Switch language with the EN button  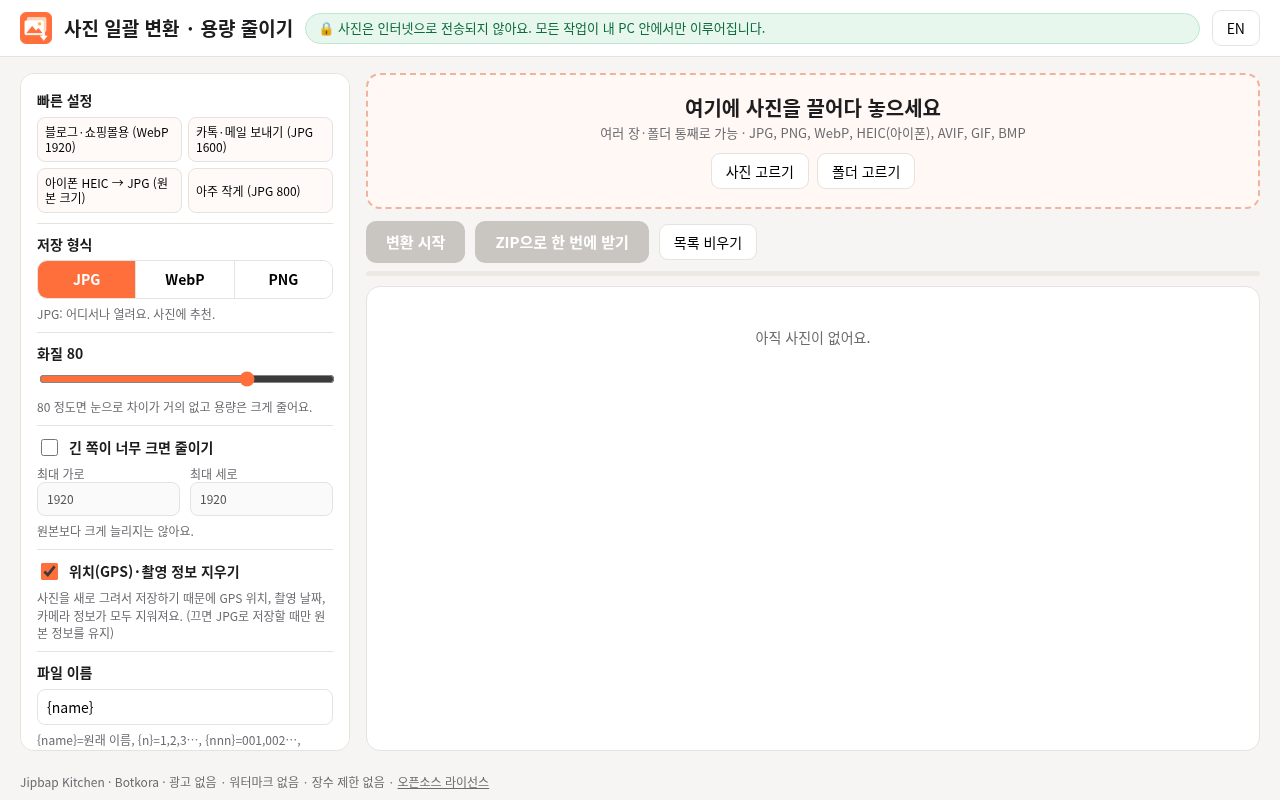point(1236,28)
